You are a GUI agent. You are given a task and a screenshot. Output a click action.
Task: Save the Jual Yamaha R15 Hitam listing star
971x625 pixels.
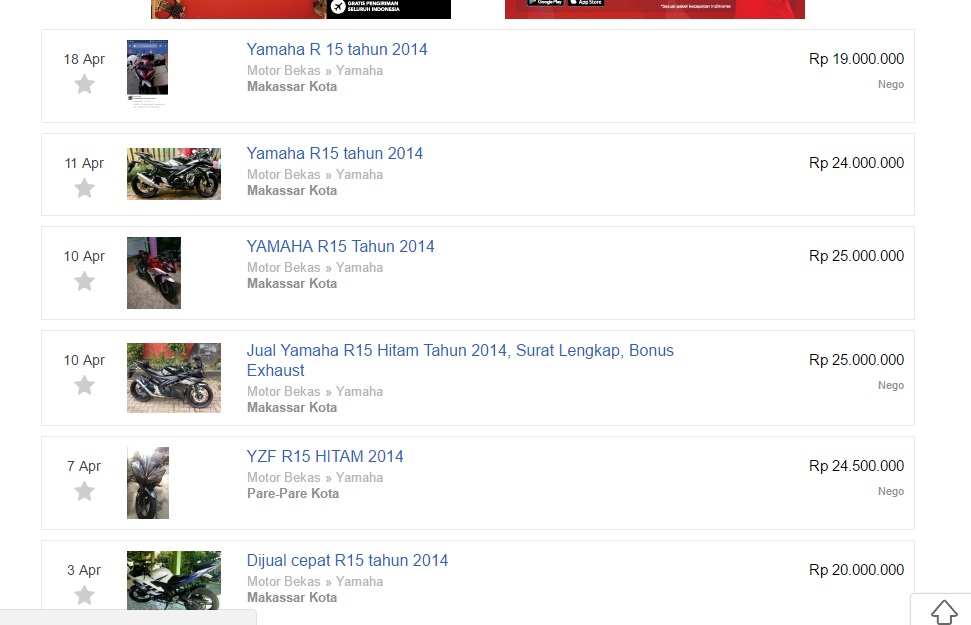click(85, 385)
